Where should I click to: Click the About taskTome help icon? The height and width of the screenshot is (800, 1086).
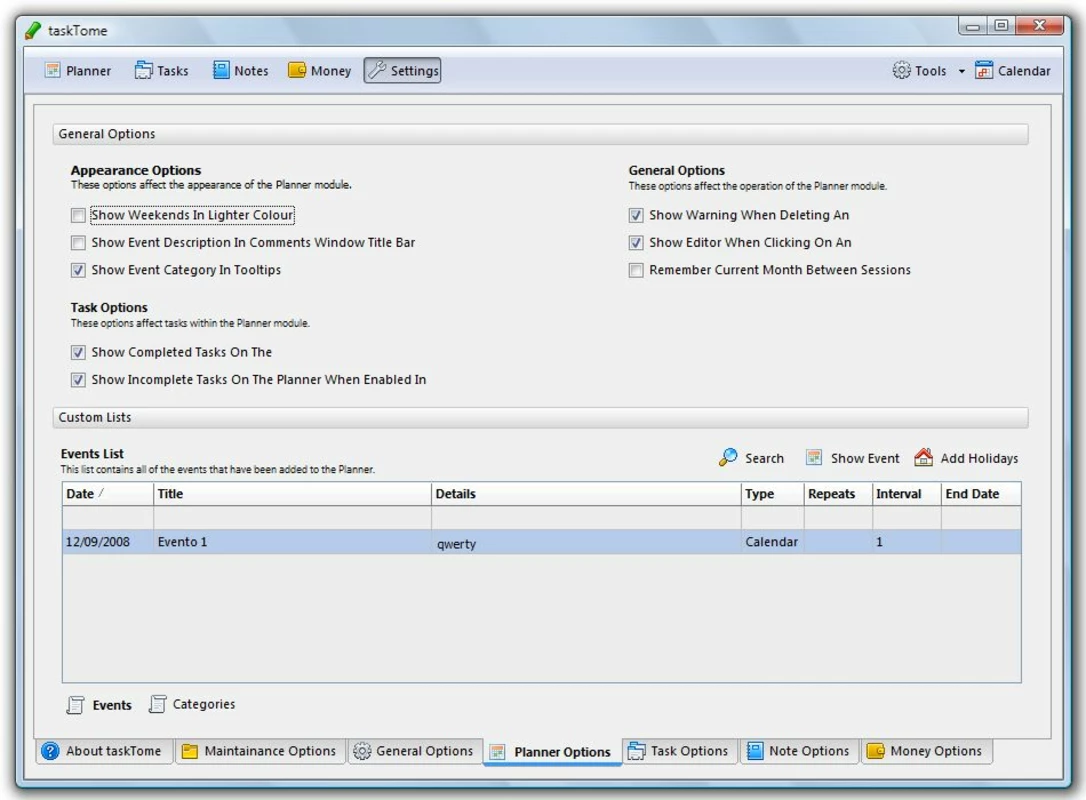click(x=51, y=751)
